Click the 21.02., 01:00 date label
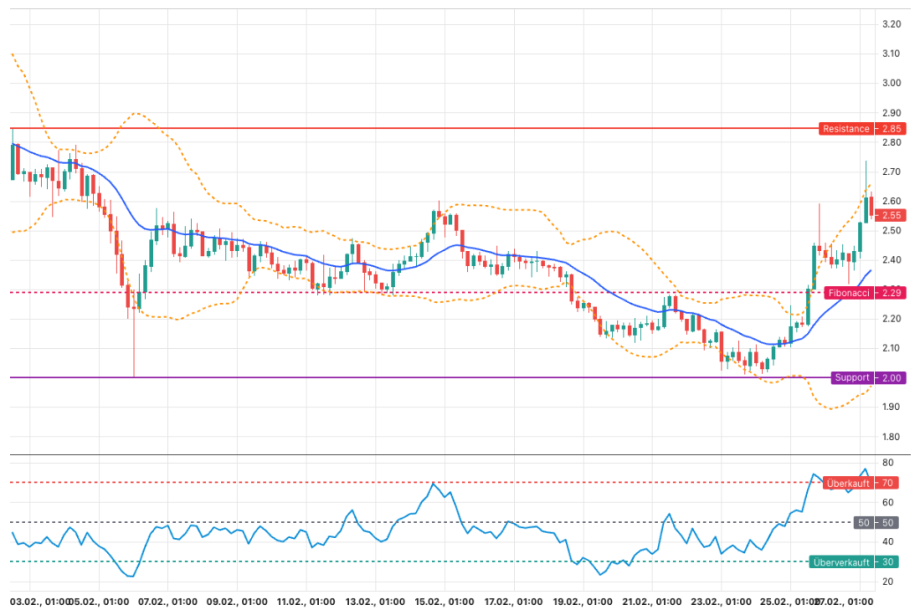 pos(652,602)
